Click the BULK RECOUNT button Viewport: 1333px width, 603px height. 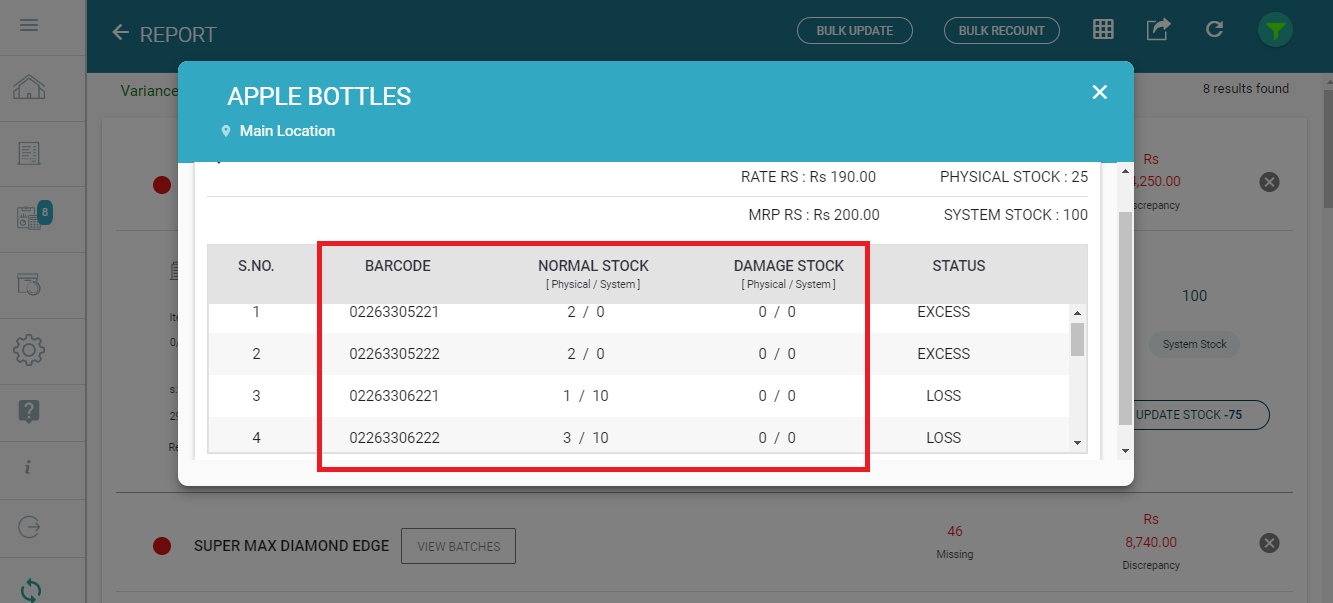(x=1002, y=30)
